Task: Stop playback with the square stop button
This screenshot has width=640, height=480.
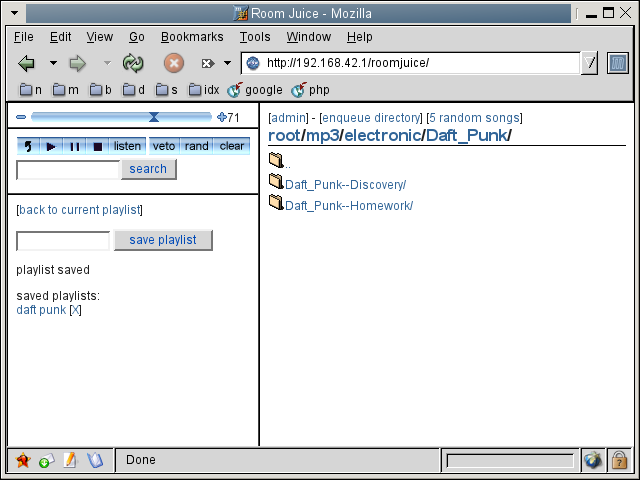Action: 98,146
